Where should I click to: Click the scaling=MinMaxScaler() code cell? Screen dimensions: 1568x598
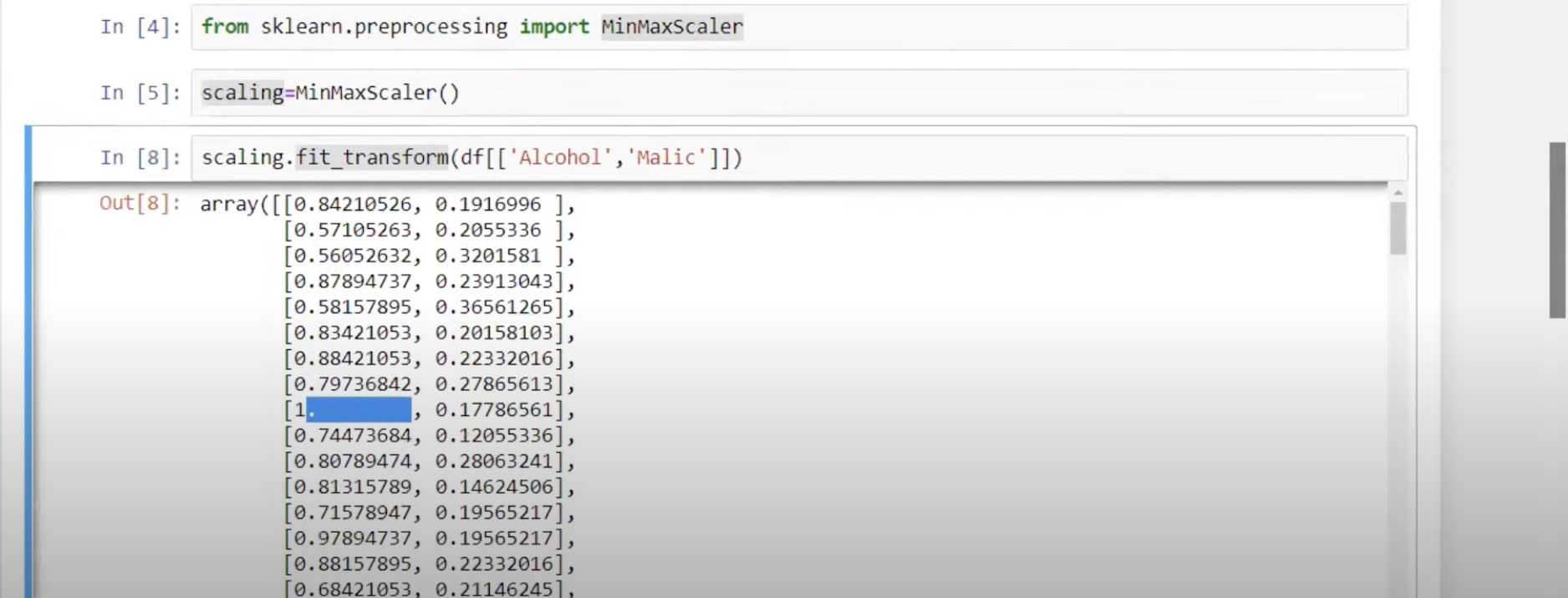pyautogui.click(x=799, y=93)
